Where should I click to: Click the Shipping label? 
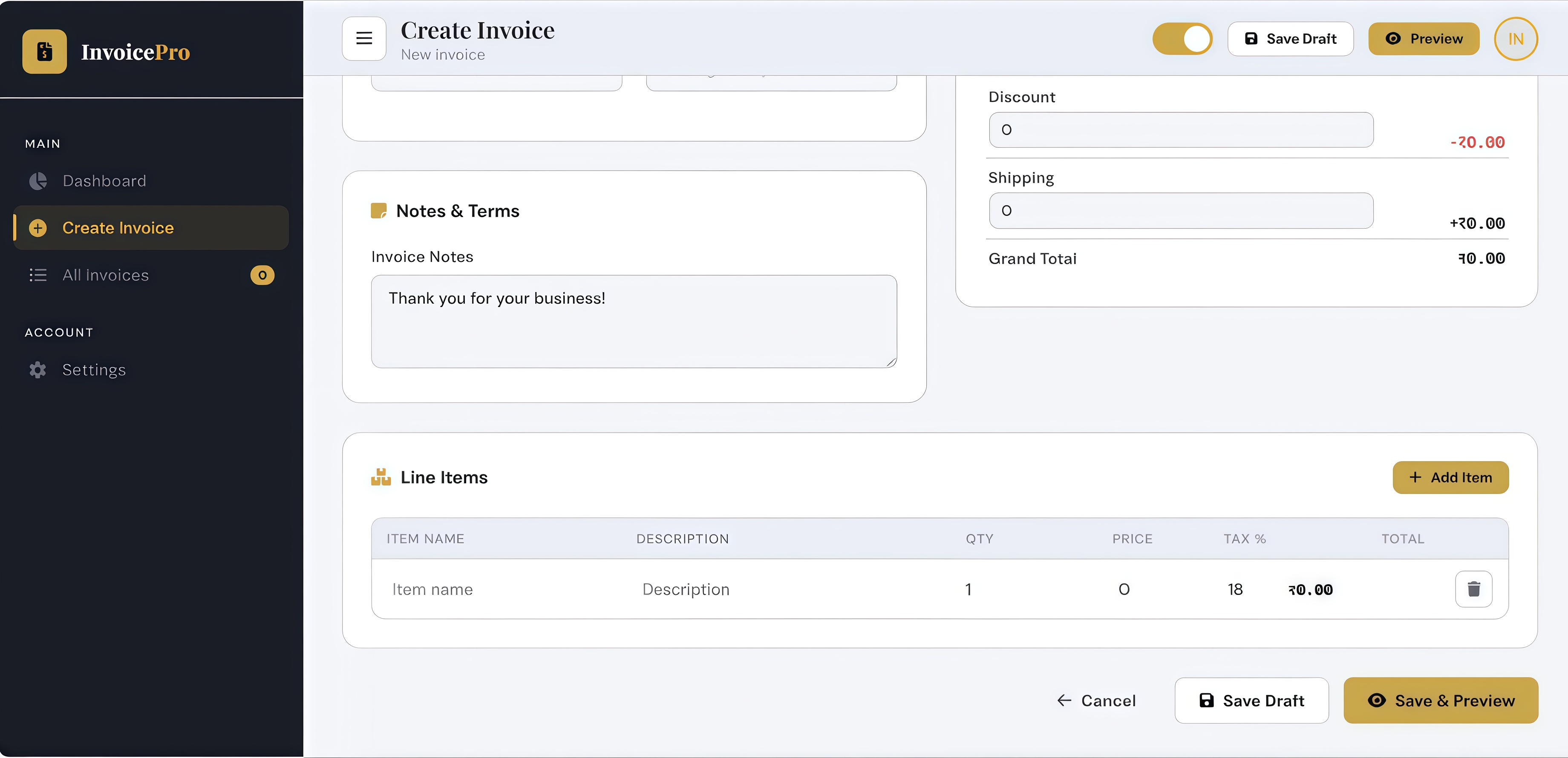click(x=1021, y=178)
